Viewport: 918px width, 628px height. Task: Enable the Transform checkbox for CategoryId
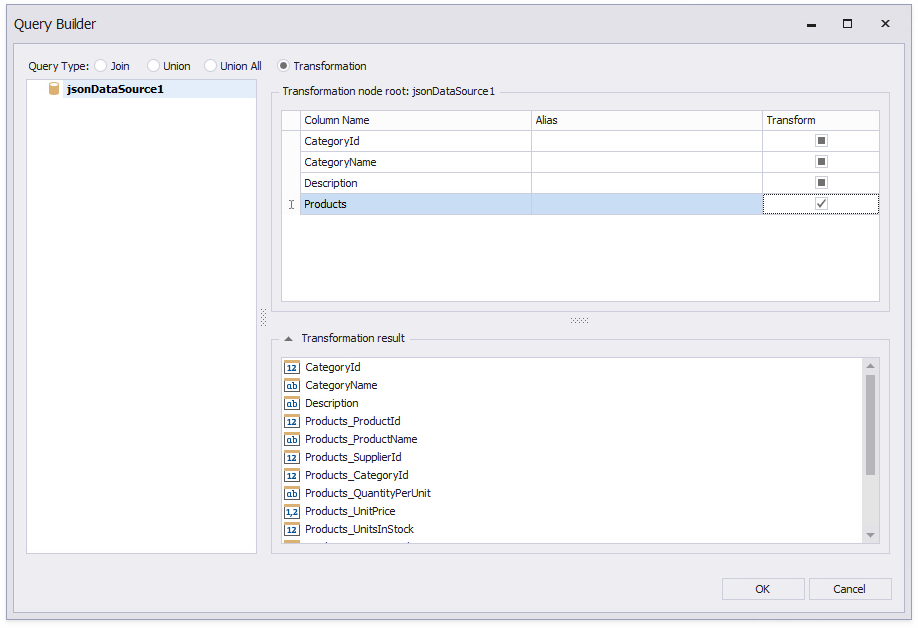(820, 140)
